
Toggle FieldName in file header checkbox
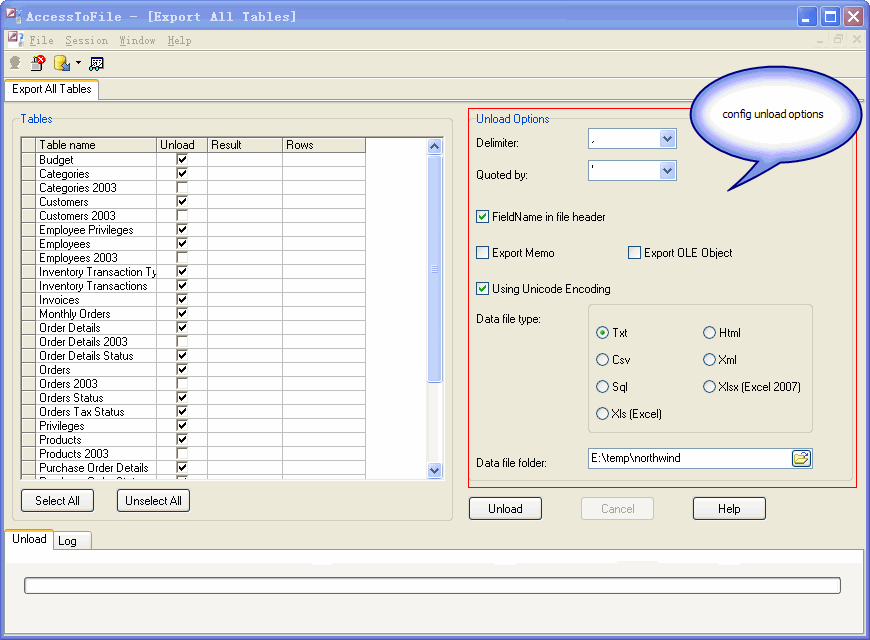coord(483,217)
